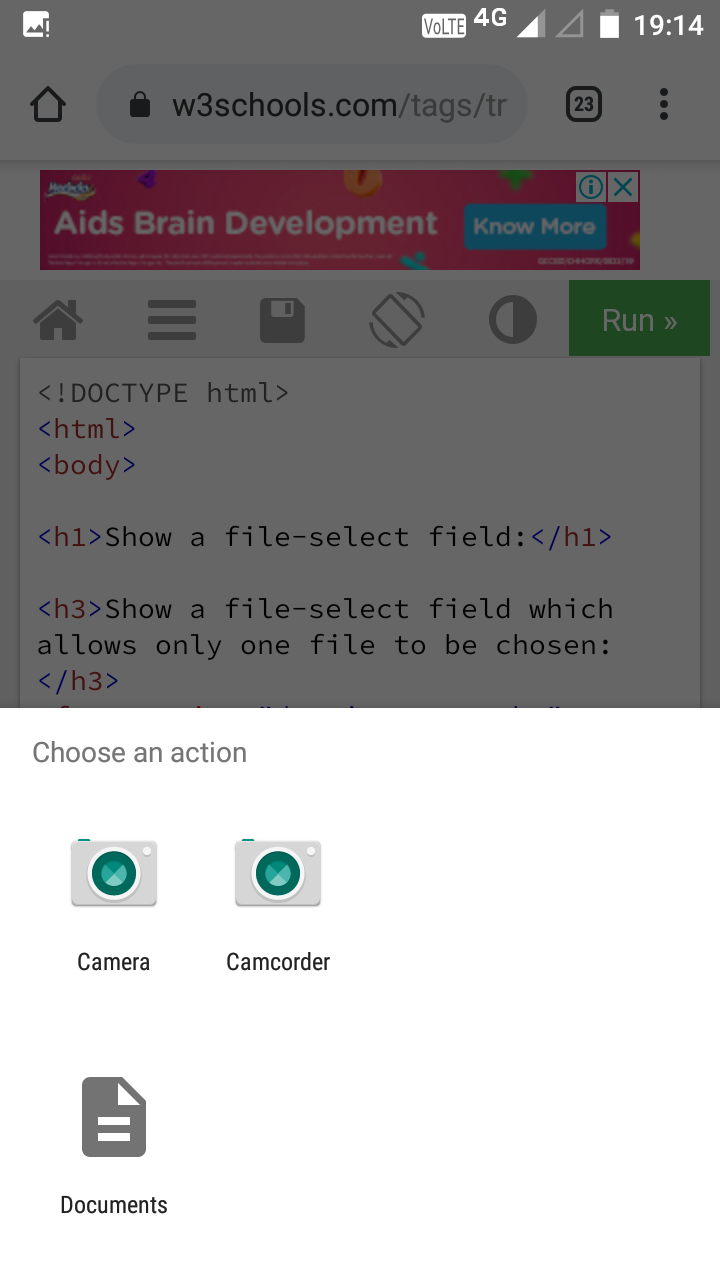Open the hamburger menu in editor toolbar
This screenshot has width=720, height=1280.
[x=171, y=321]
